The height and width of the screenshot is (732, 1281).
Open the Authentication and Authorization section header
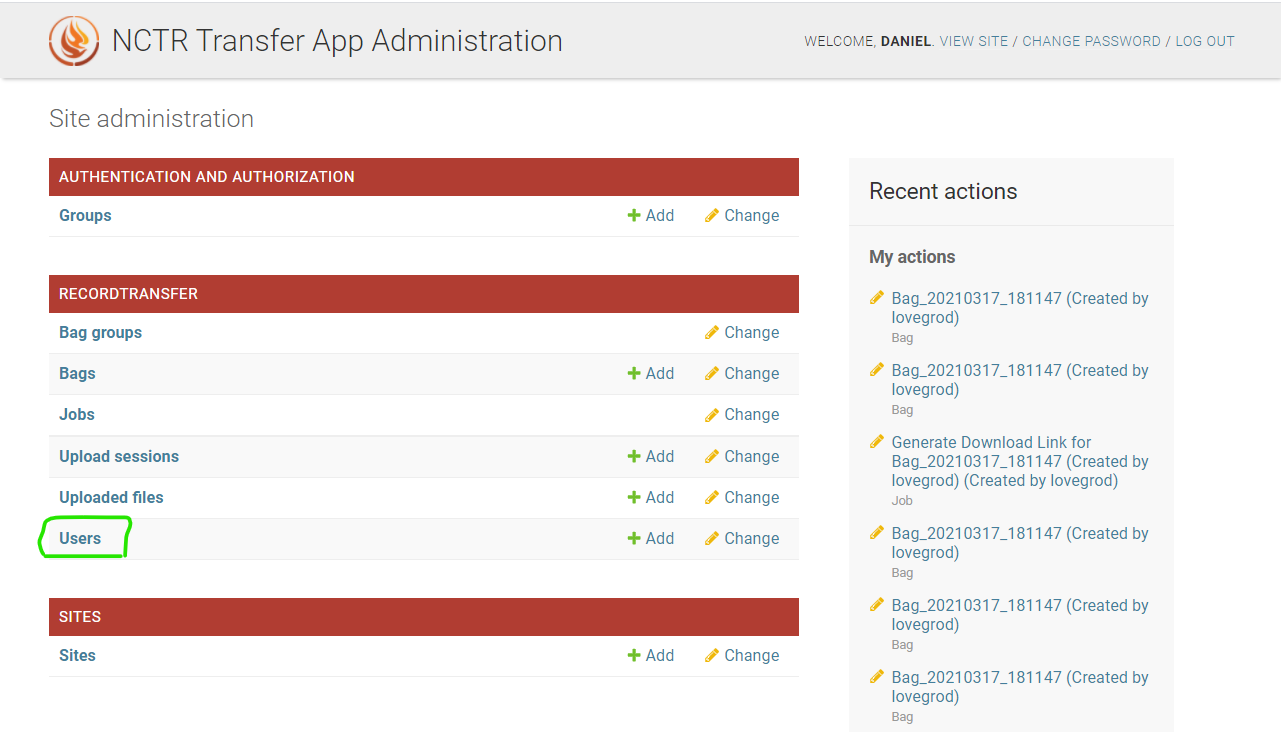pyautogui.click(x=207, y=177)
